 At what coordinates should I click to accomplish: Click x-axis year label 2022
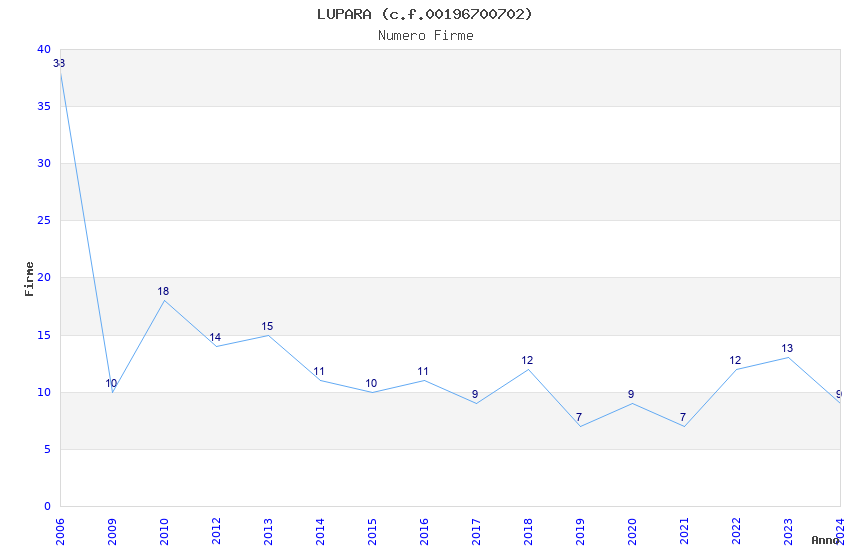pos(736,532)
